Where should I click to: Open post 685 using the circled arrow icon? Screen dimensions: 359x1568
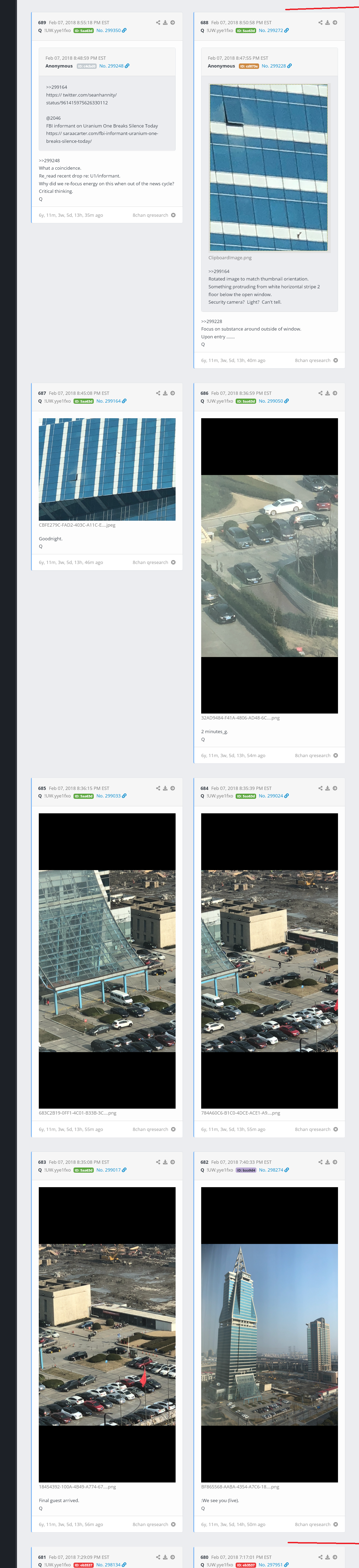(172, 788)
